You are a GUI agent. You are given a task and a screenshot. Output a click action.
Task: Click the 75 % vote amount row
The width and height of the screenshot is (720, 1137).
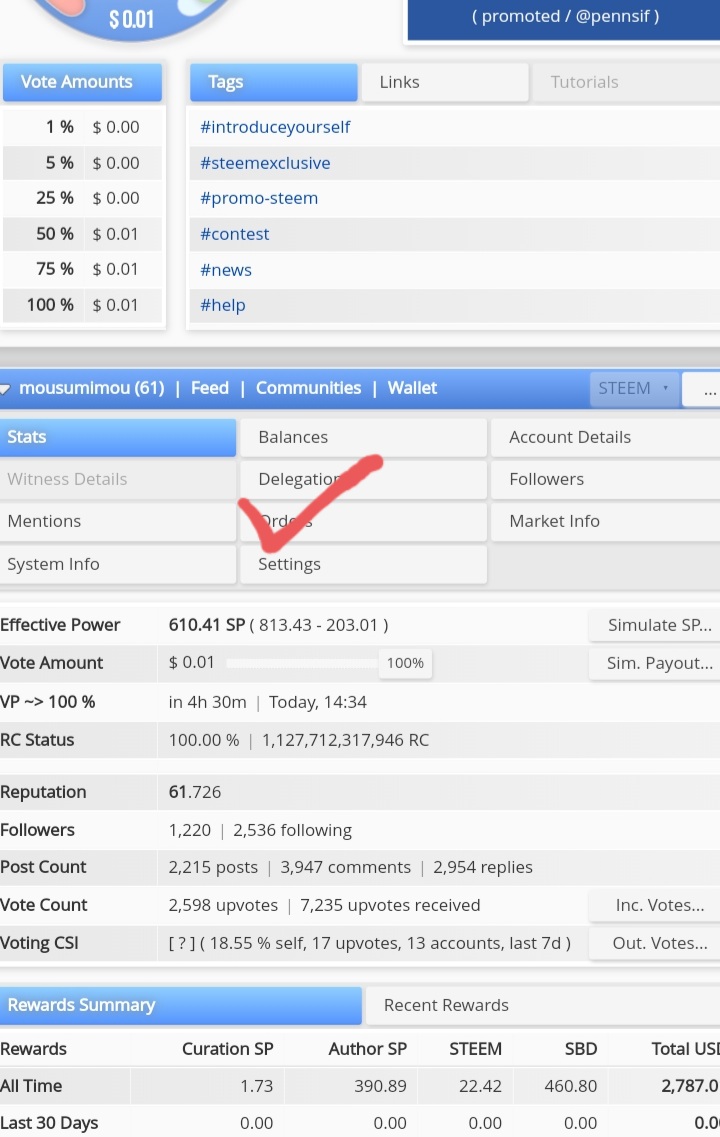tap(83, 269)
